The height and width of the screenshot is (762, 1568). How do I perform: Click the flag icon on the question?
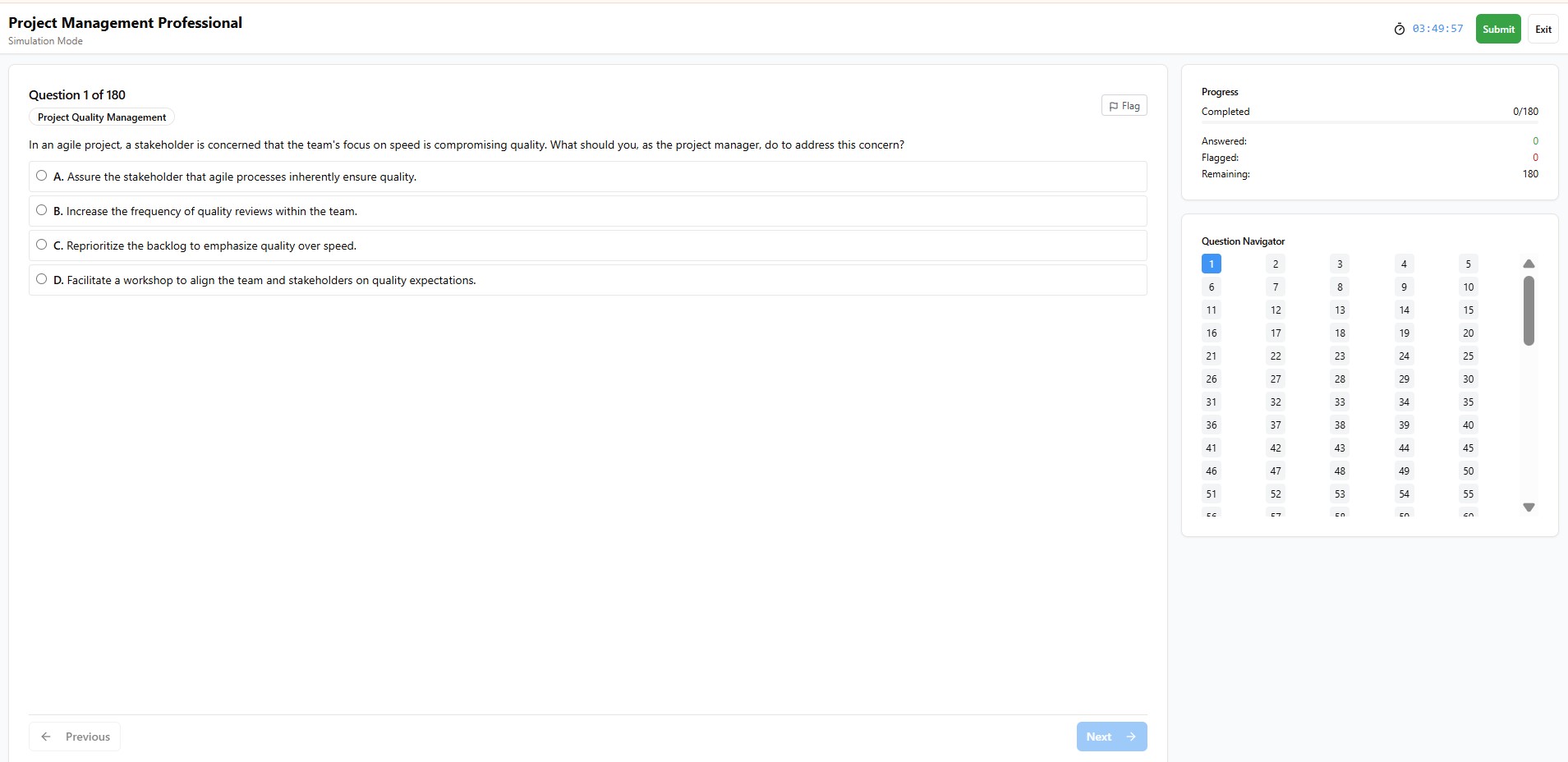[x=1114, y=106]
